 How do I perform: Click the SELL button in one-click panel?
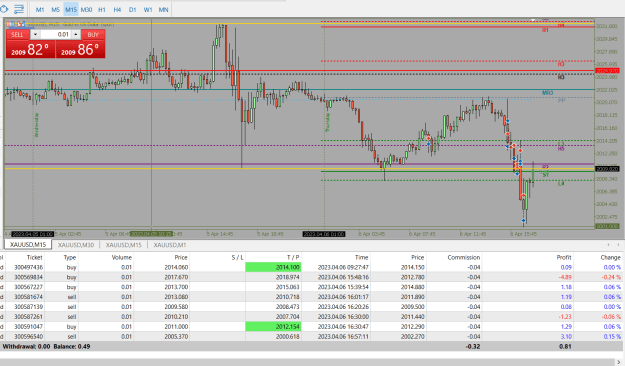click(17, 34)
